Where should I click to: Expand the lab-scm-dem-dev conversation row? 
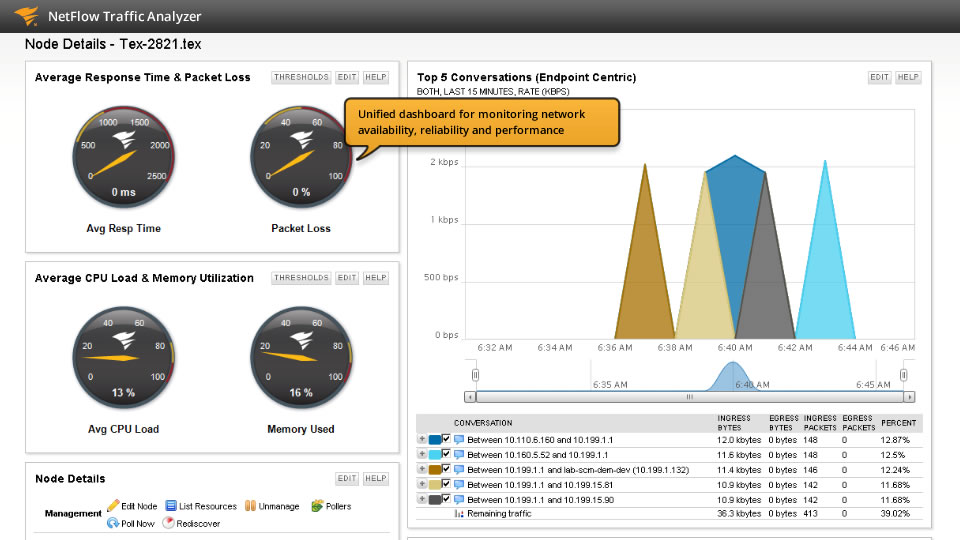422,469
